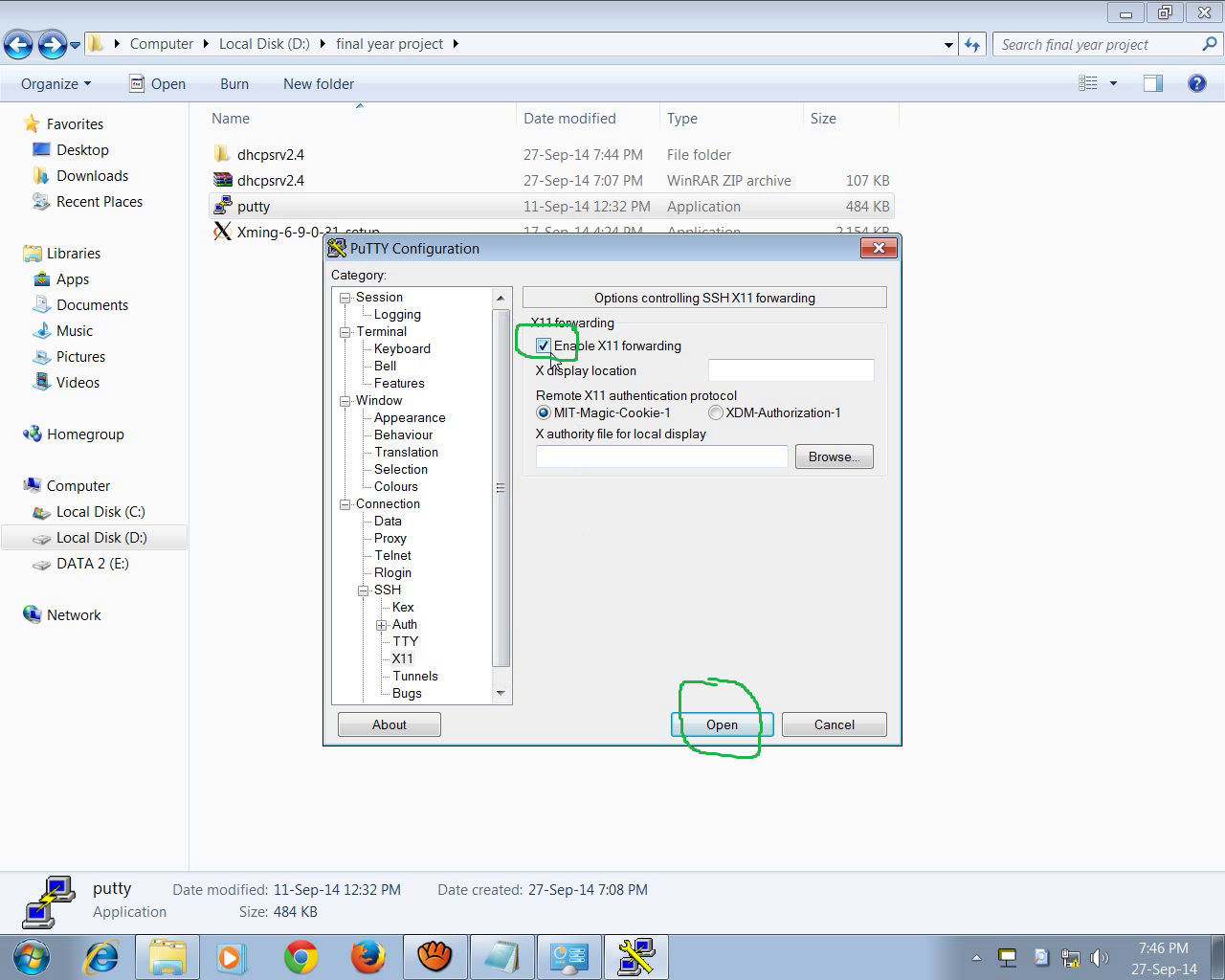Screen dimensions: 1225x980
Task: Click the change view icon
Action: click(x=1088, y=83)
